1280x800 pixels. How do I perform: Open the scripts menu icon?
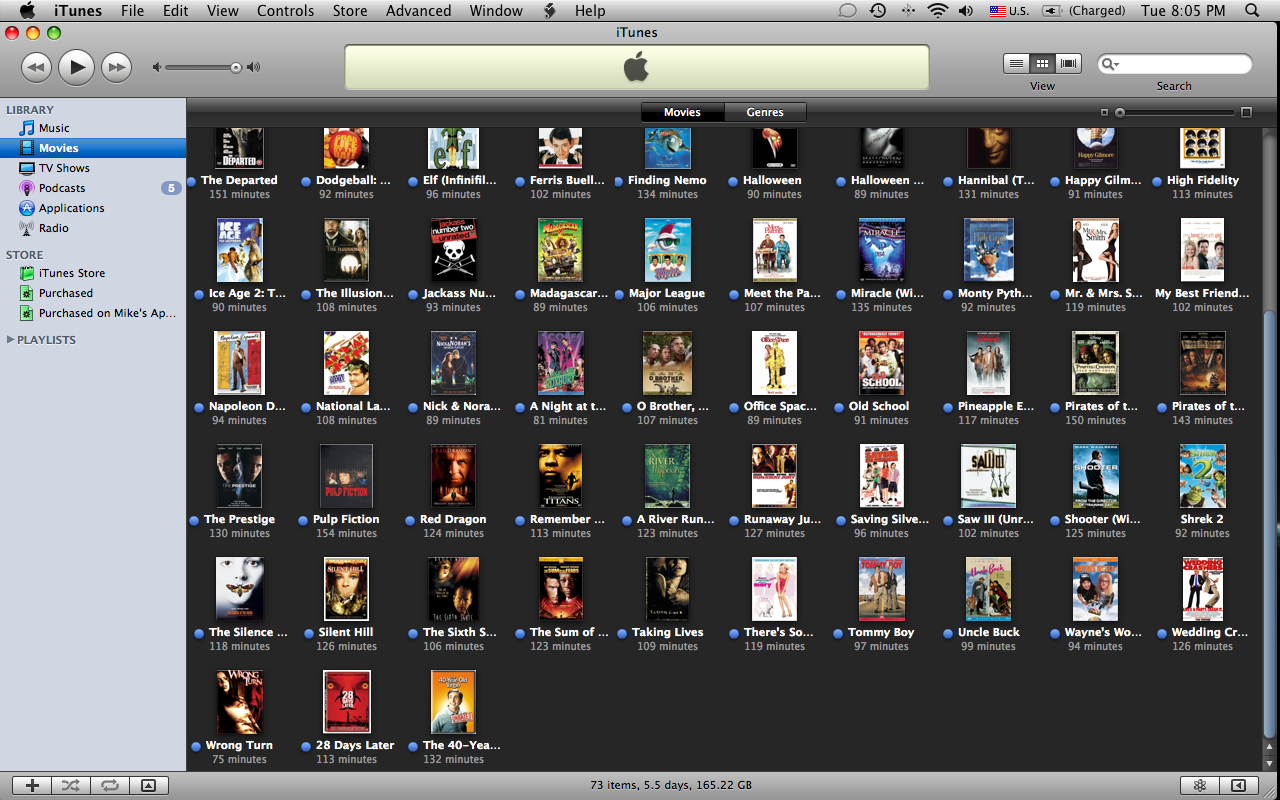click(x=550, y=11)
